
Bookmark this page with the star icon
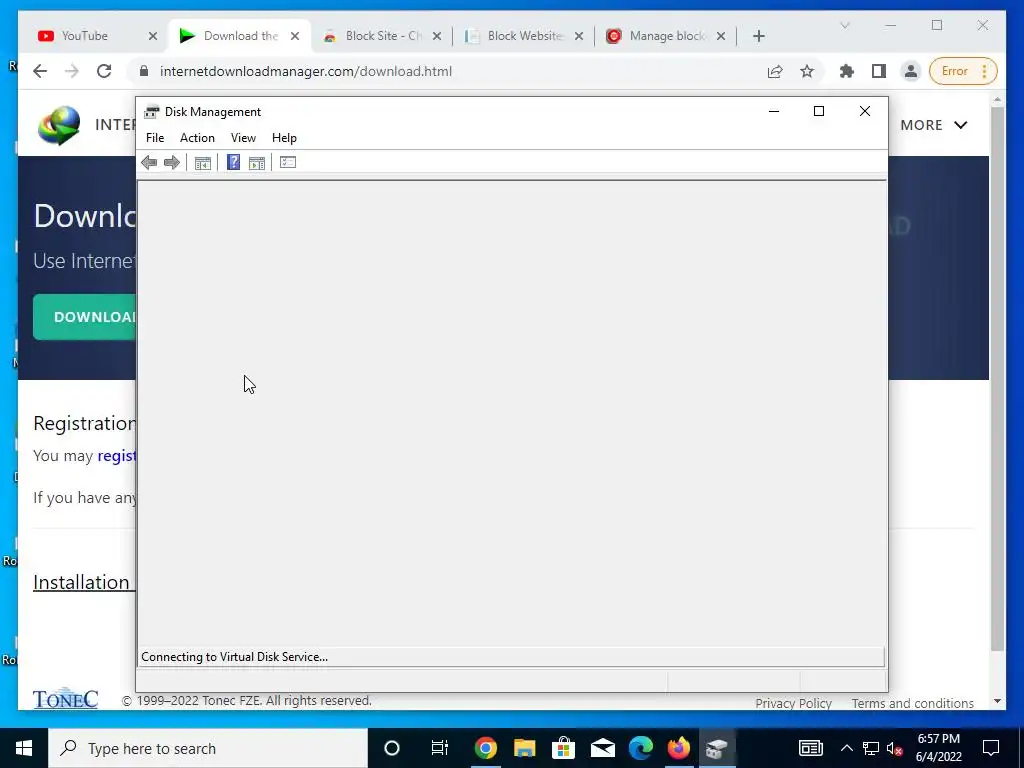[807, 71]
